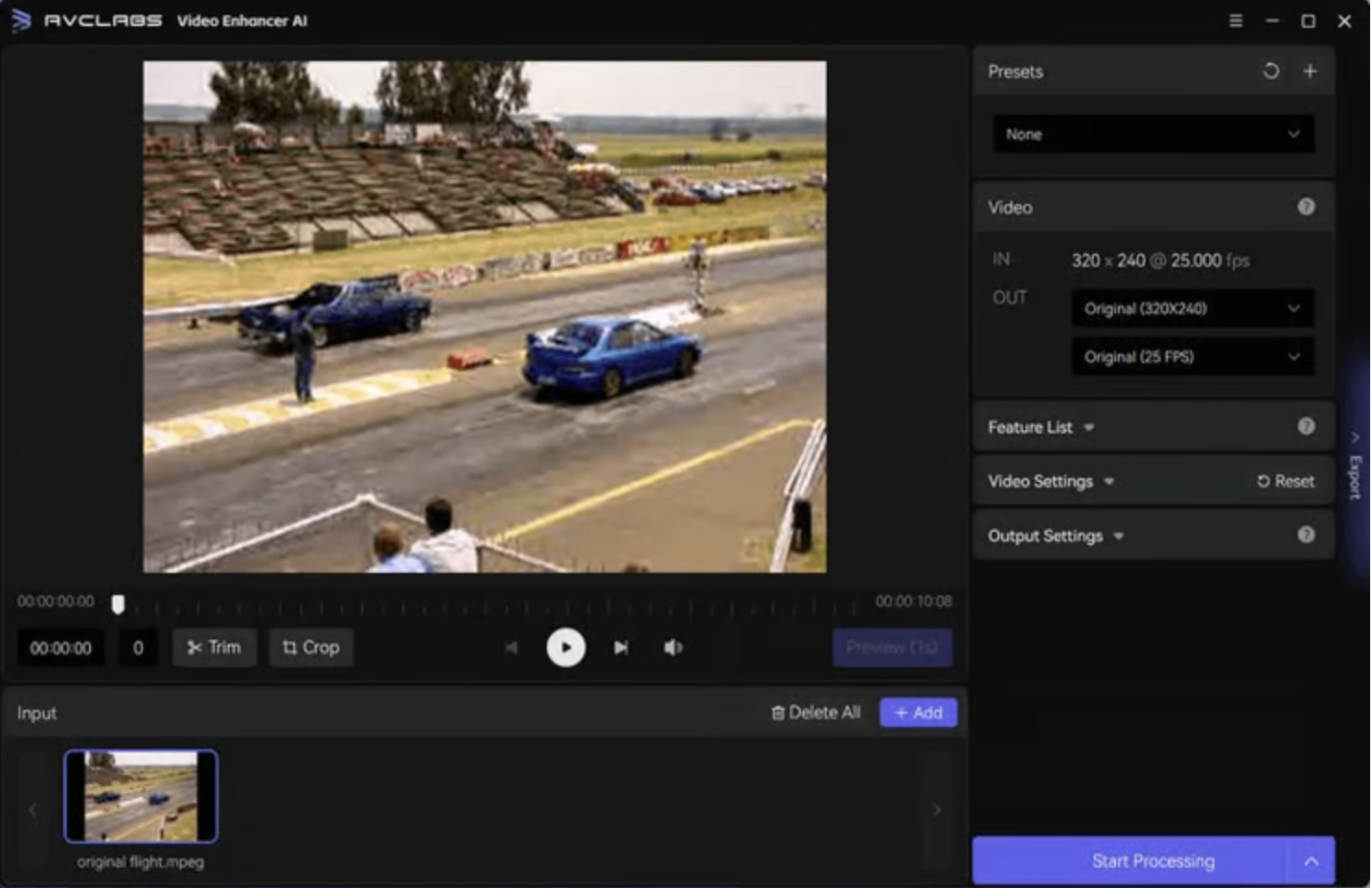This screenshot has height=888, width=1372.
Task: Select the original flight.mpeg thumbnail
Action: coord(141,796)
